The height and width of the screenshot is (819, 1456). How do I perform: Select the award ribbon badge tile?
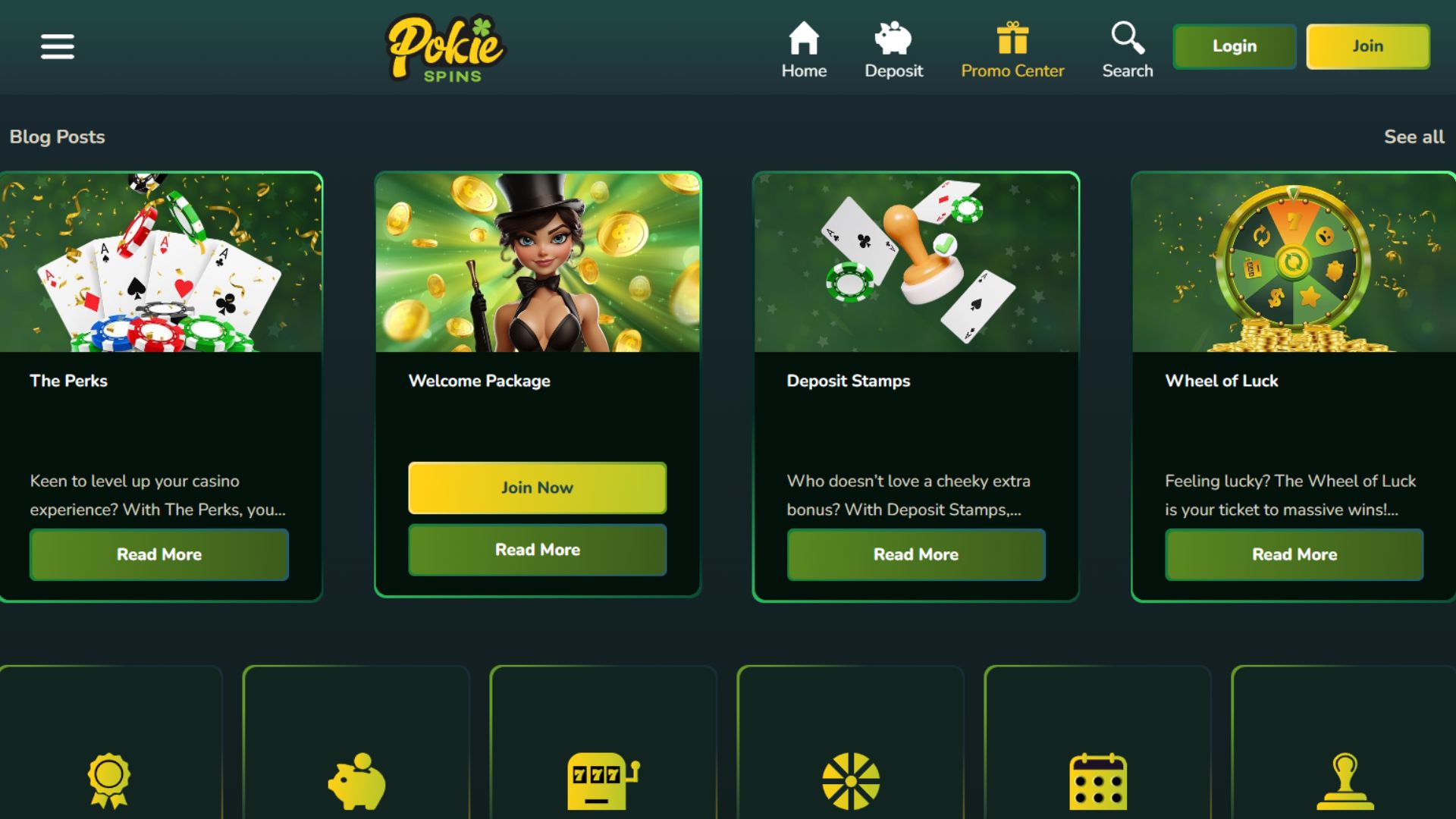coord(110,742)
